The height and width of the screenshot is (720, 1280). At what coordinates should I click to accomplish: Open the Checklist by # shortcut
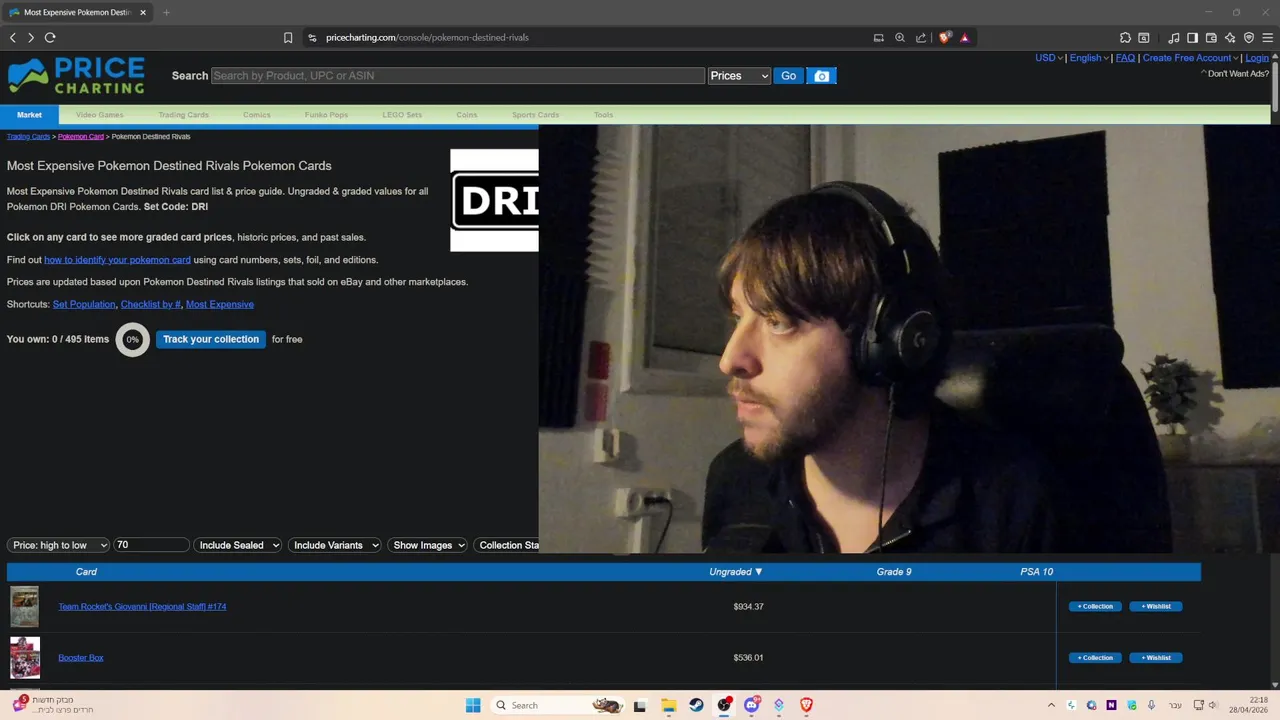[x=151, y=304]
